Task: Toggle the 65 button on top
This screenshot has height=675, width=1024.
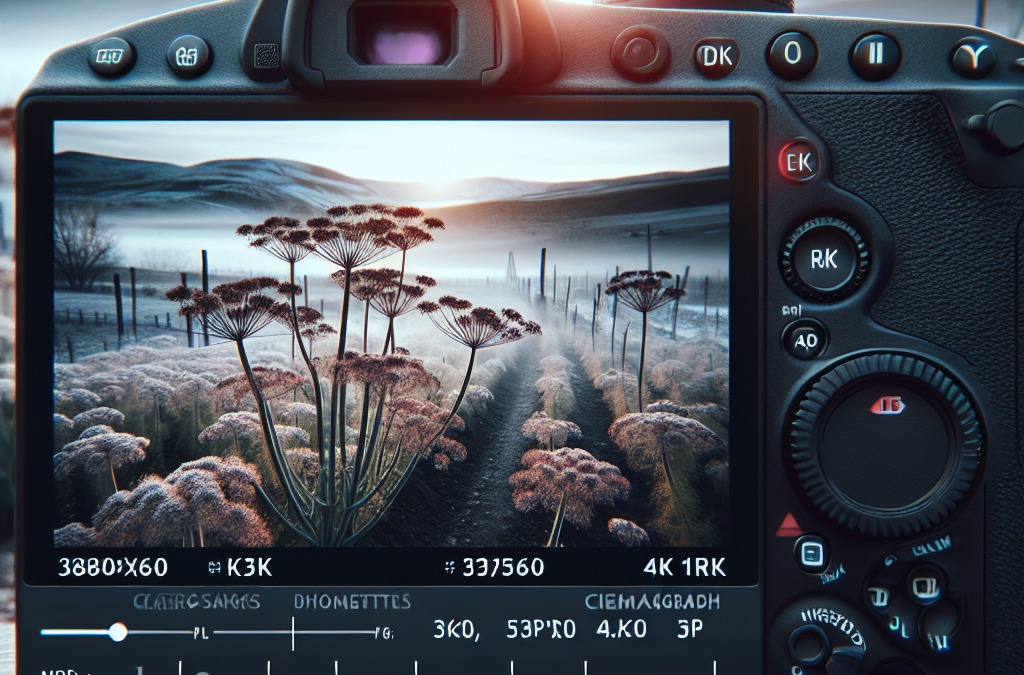Action: tap(188, 57)
